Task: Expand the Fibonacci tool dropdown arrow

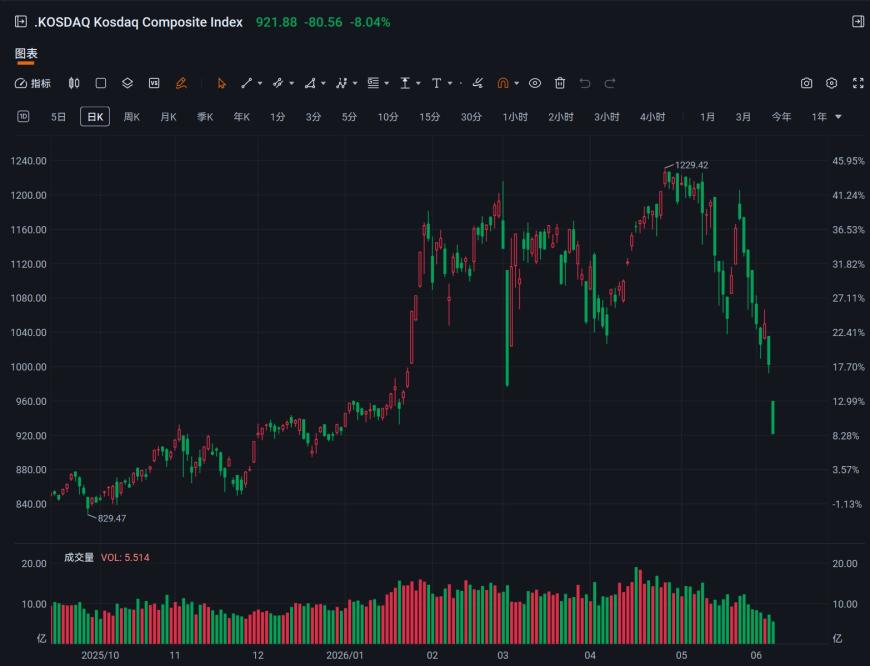Action: 386,83
